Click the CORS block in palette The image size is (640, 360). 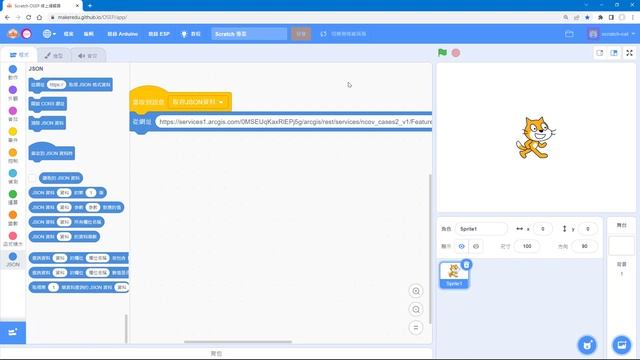click(x=47, y=104)
